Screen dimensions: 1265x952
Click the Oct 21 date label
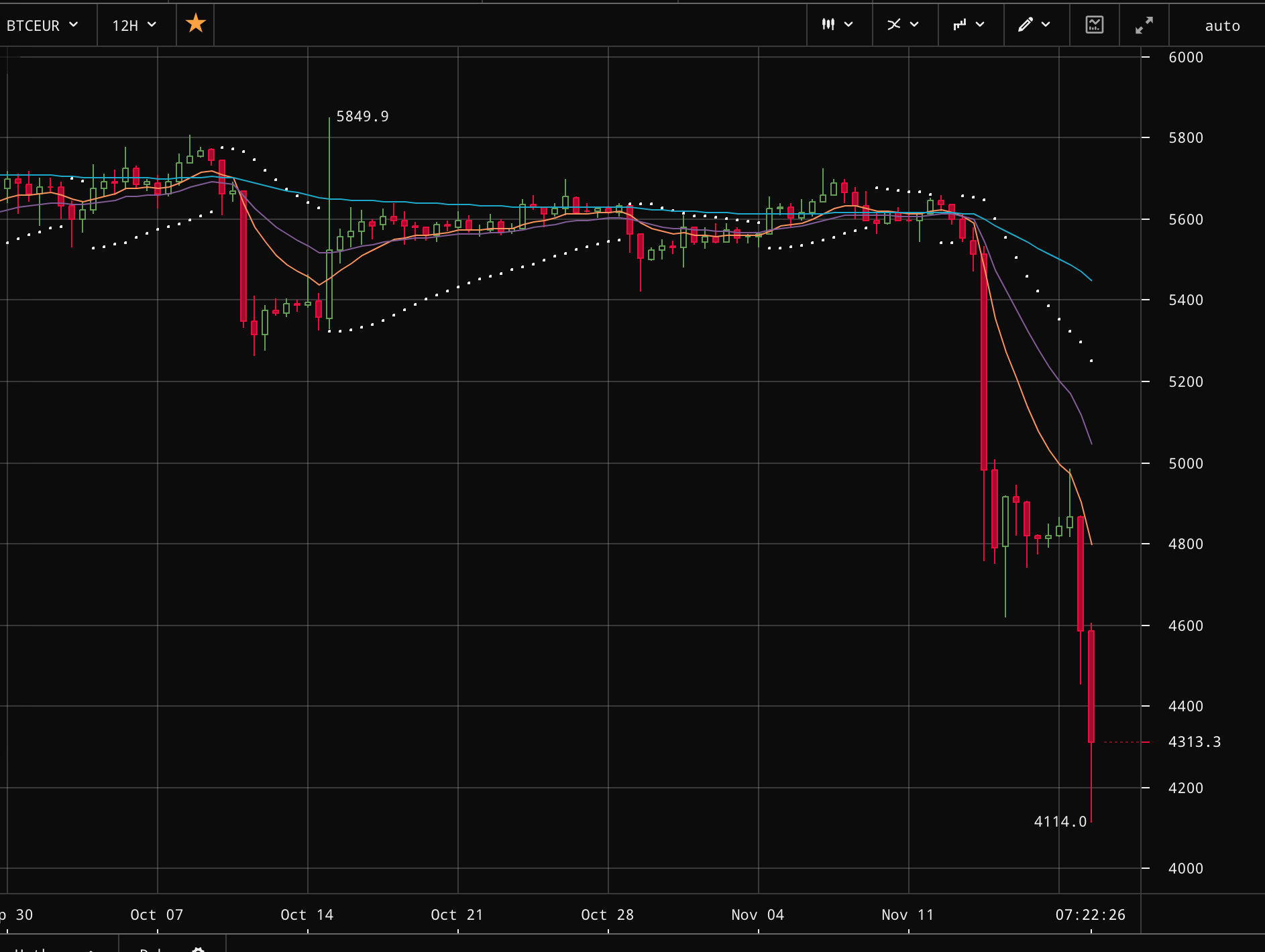pos(457,915)
